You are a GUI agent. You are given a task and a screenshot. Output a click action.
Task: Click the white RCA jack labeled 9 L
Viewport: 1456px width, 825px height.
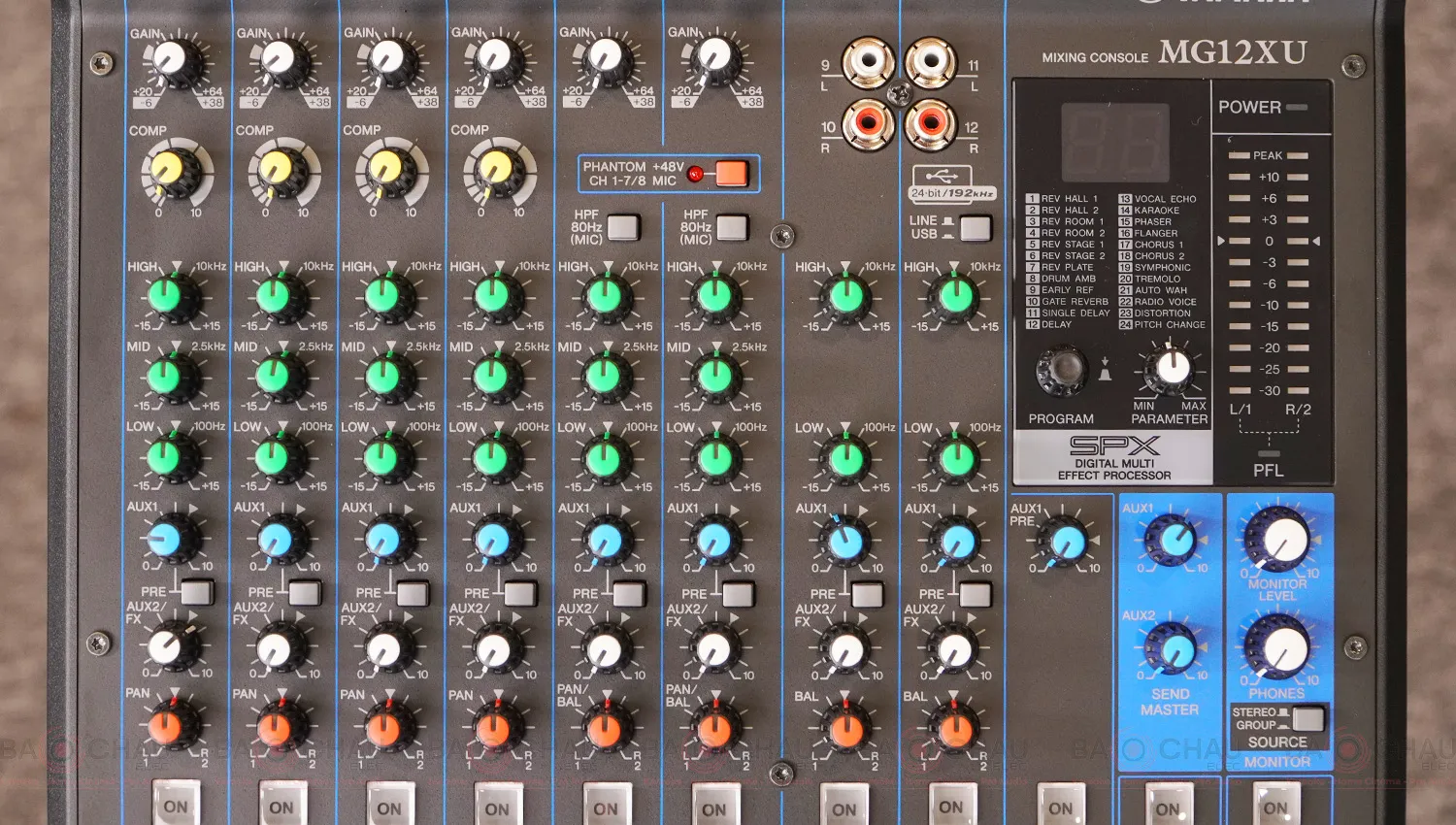click(867, 63)
